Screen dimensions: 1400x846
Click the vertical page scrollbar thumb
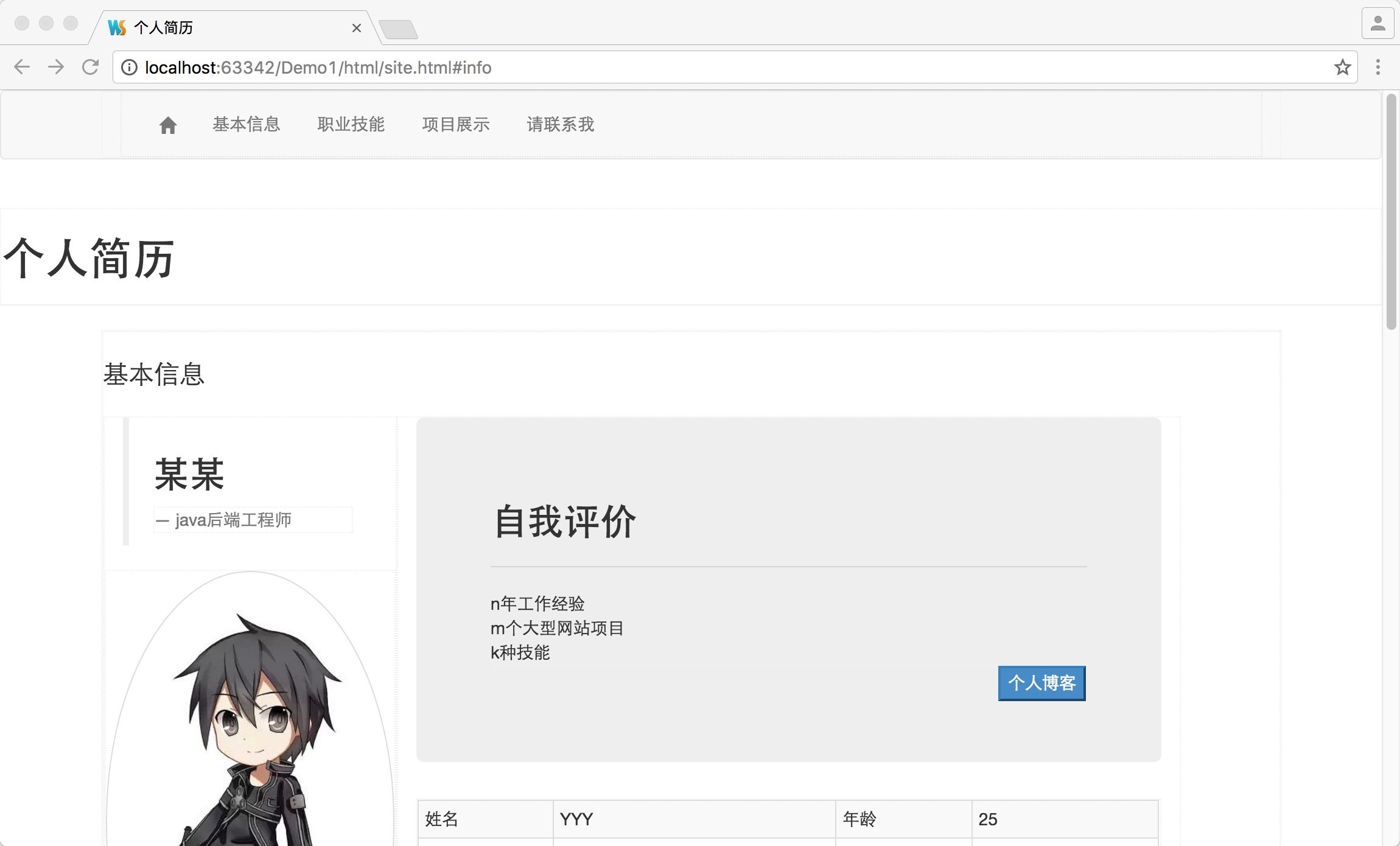pos(1391,212)
